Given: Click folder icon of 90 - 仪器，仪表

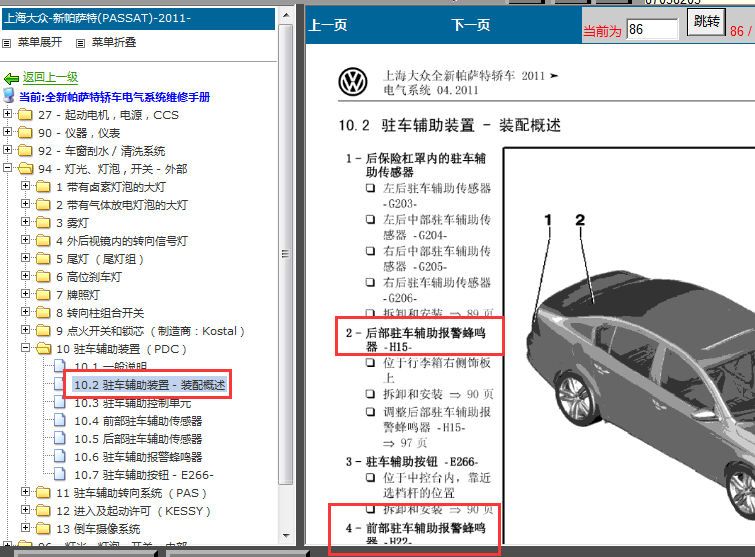Looking at the screenshot, I should pos(25,132).
